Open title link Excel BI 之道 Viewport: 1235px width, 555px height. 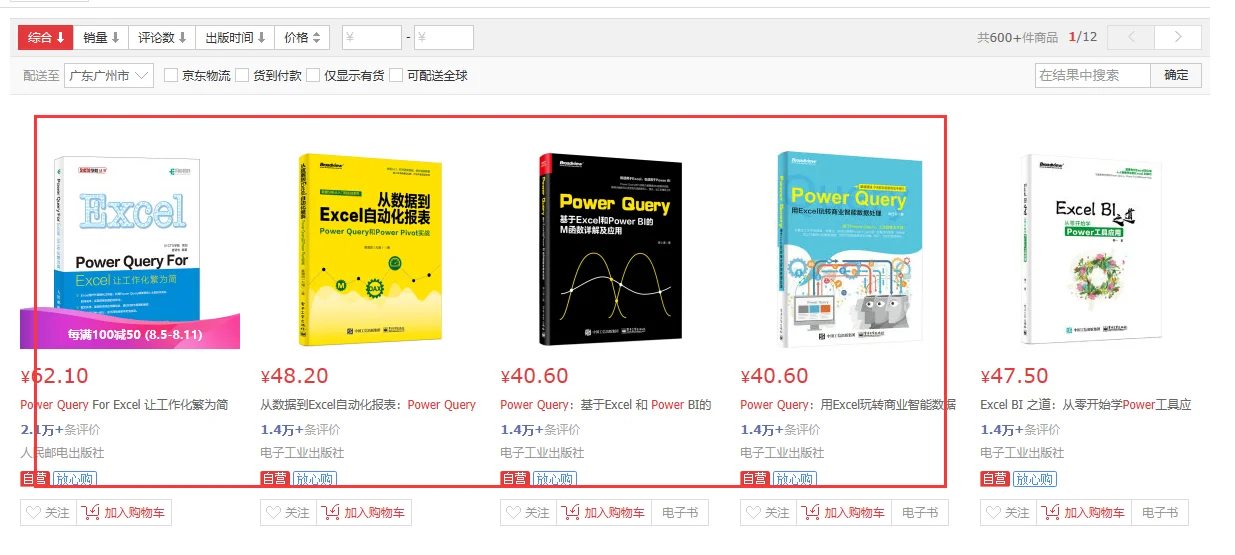1085,405
